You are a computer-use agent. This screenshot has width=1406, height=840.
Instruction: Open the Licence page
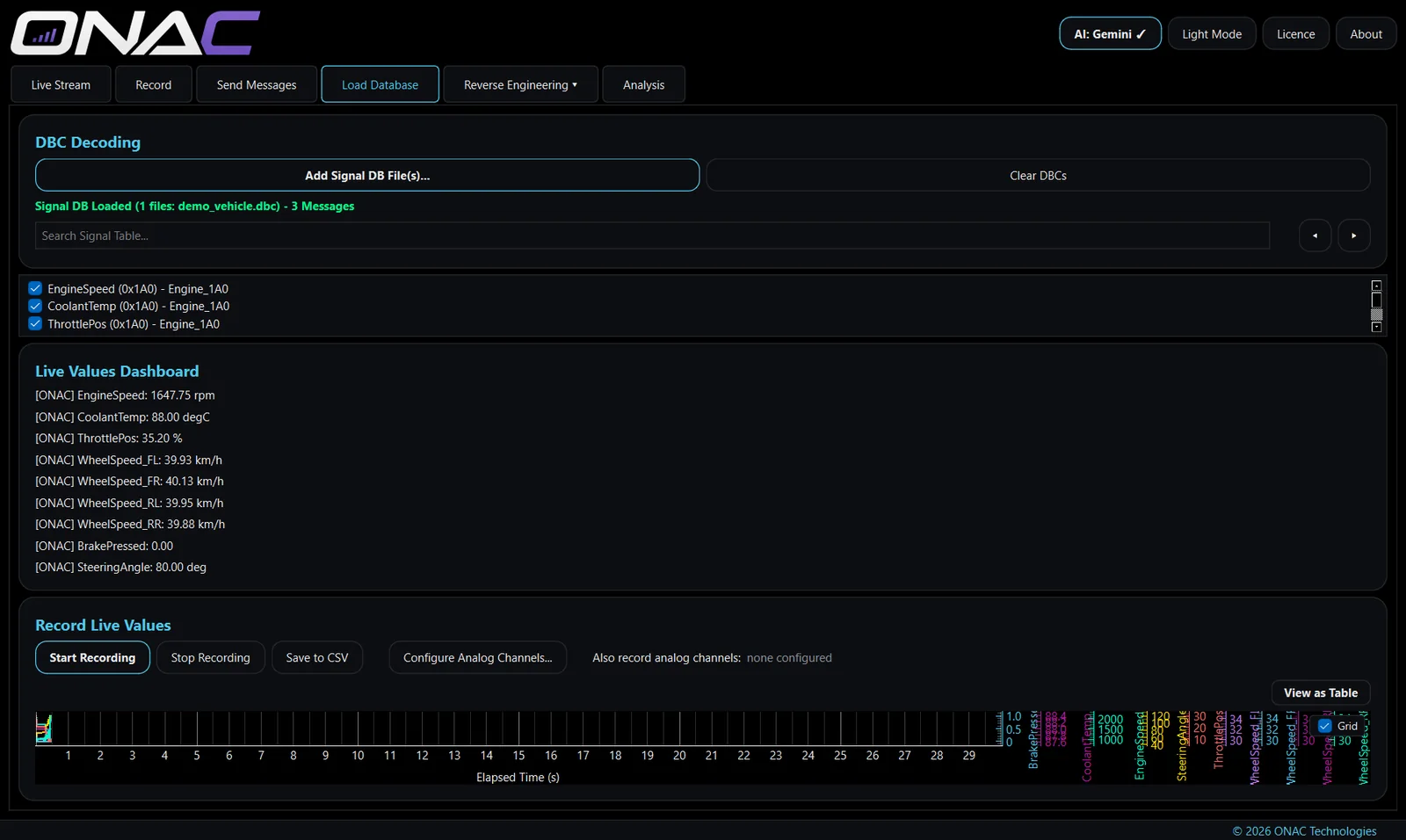tap(1296, 33)
